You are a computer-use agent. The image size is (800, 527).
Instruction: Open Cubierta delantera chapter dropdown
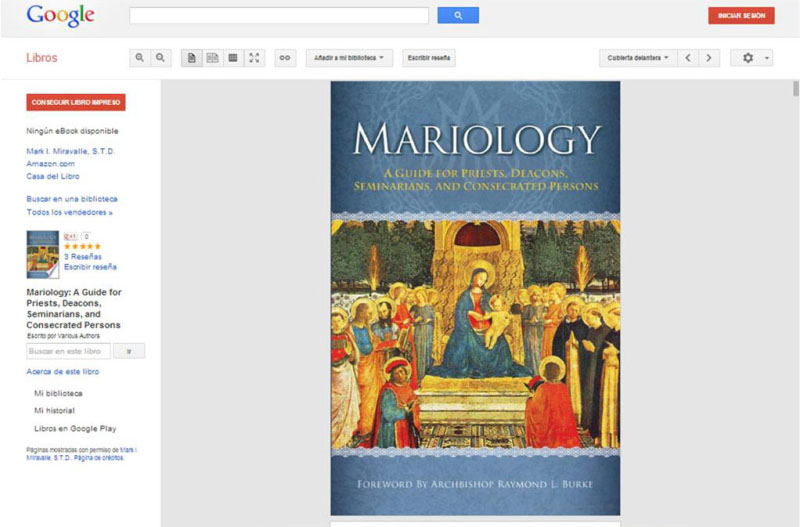(x=638, y=58)
